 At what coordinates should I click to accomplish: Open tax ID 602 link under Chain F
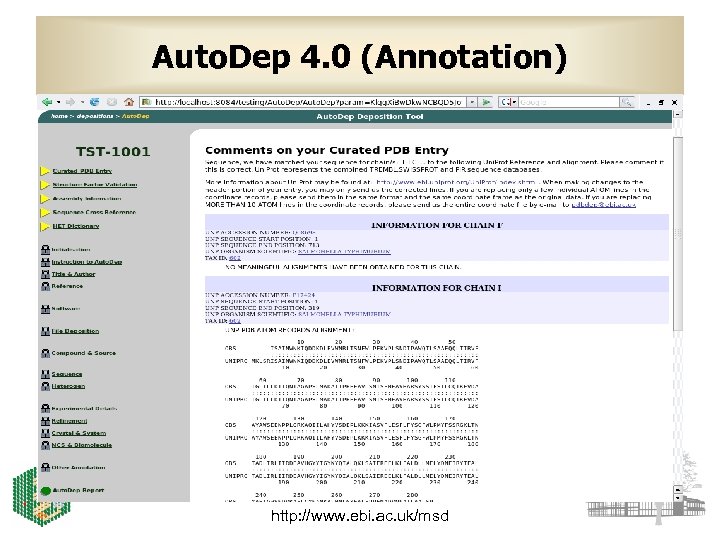[x=235, y=258]
